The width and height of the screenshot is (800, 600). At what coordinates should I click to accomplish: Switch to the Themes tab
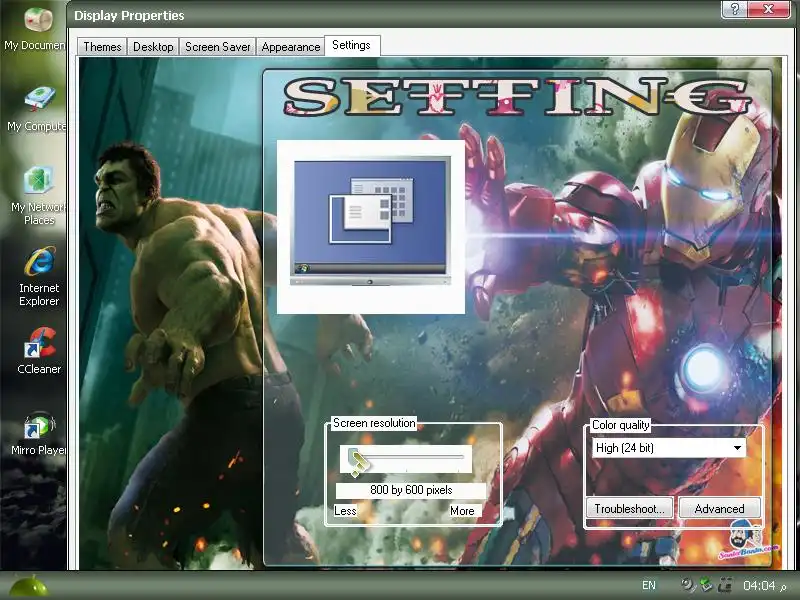(x=102, y=47)
